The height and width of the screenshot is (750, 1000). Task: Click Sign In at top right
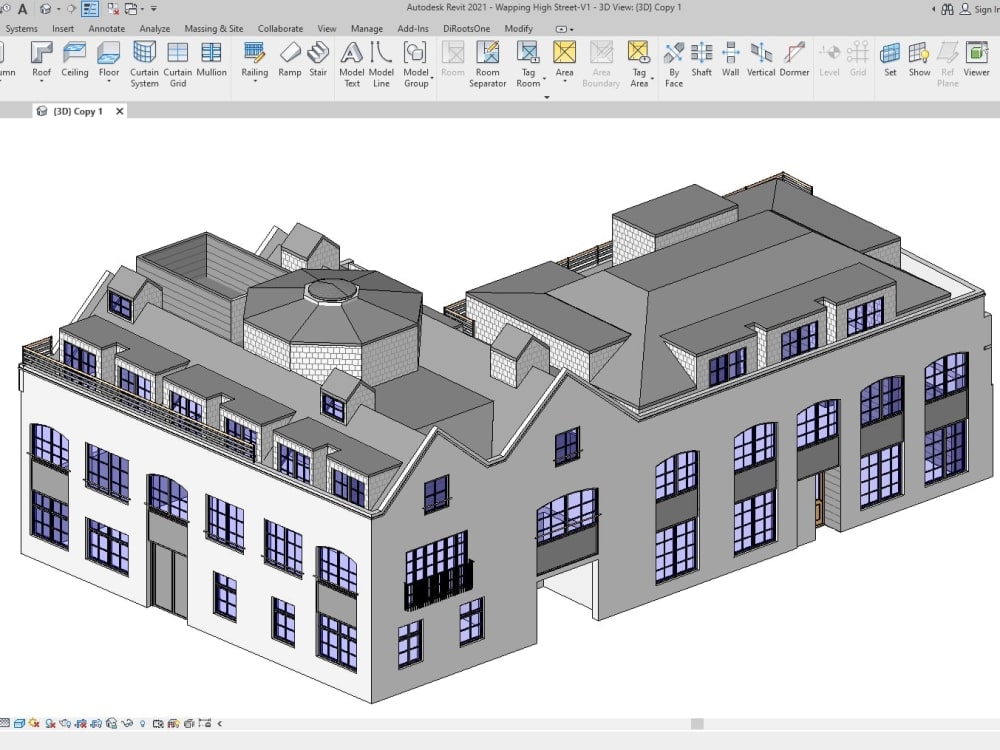pos(980,9)
